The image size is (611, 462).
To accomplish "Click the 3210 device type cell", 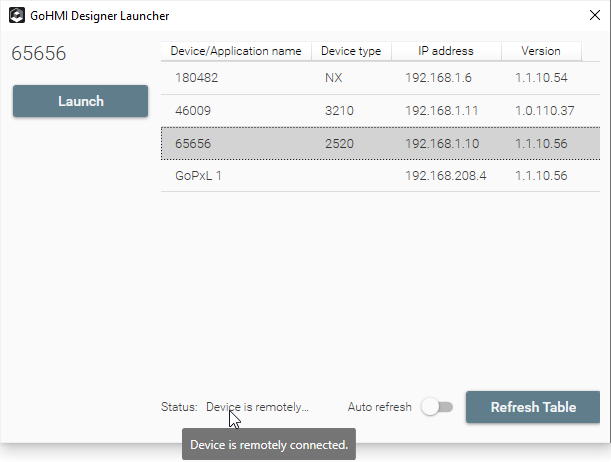I will (x=339, y=111).
